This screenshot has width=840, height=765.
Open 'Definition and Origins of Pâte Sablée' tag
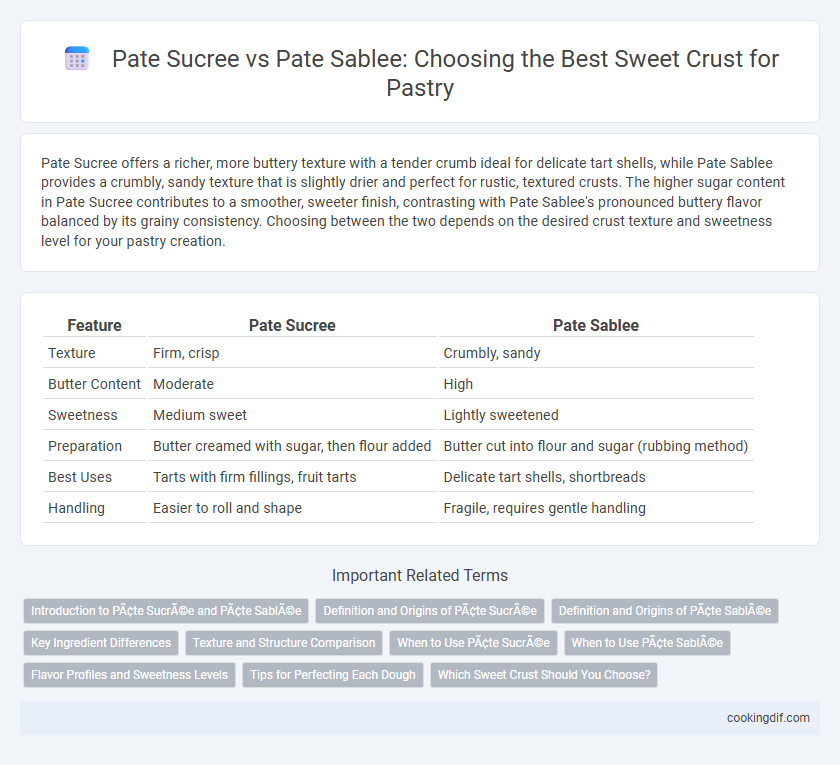665,611
